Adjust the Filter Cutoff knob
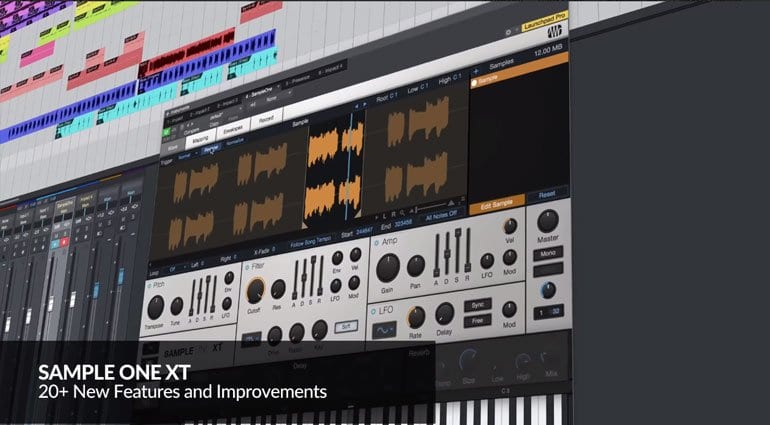 255,290
